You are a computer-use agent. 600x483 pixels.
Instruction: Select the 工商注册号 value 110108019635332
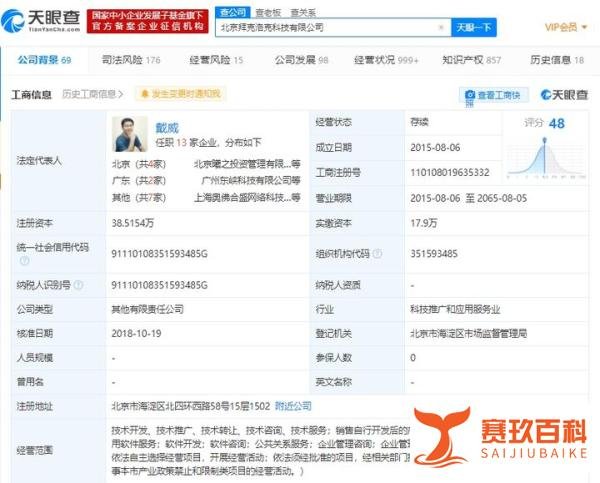(x=450, y=173)
